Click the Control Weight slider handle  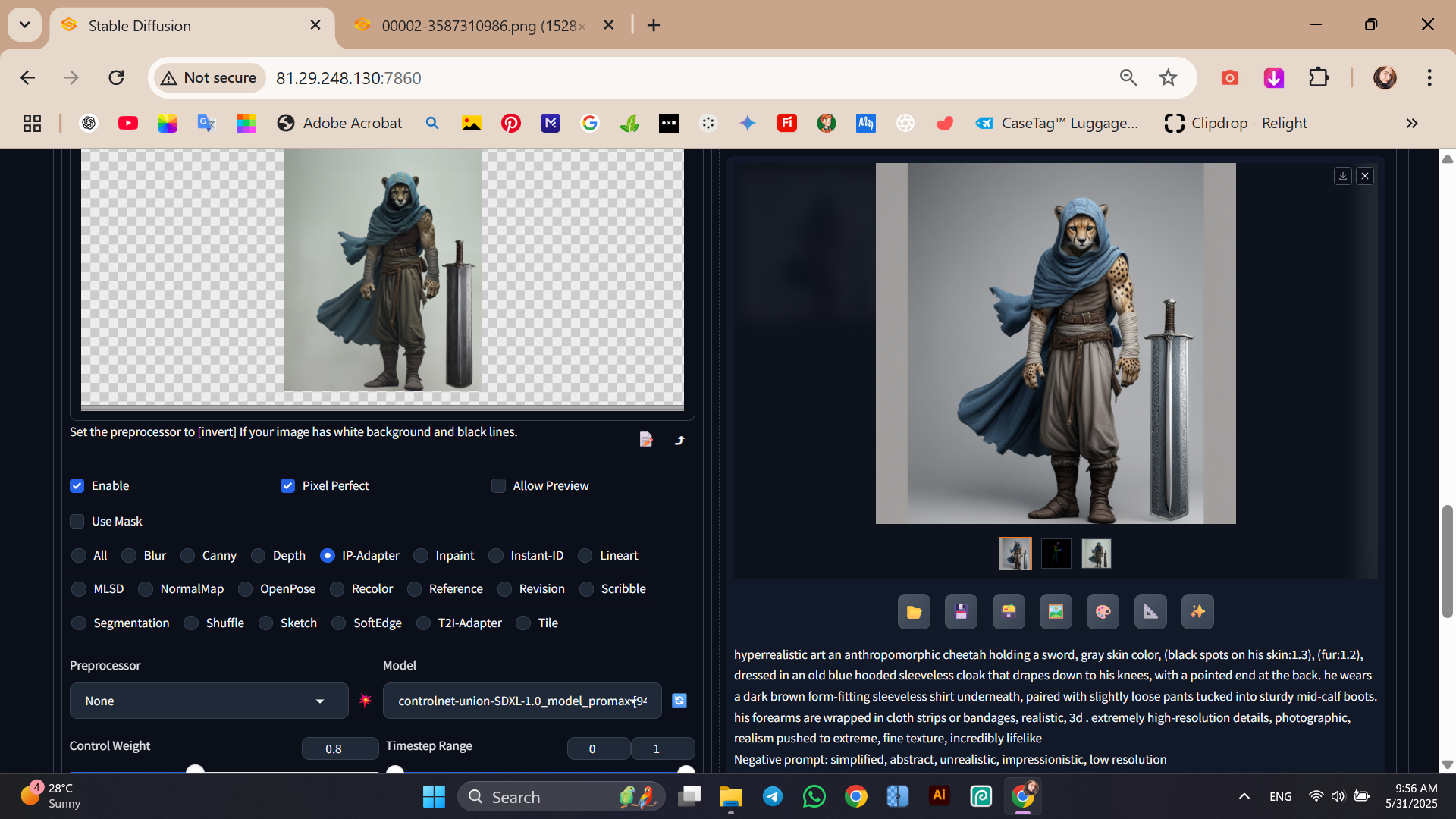(195, 770)
